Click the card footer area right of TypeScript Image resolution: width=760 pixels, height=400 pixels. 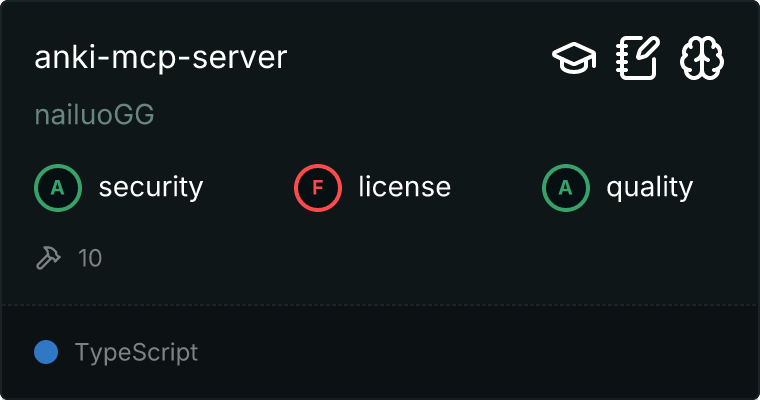[480, 352]
